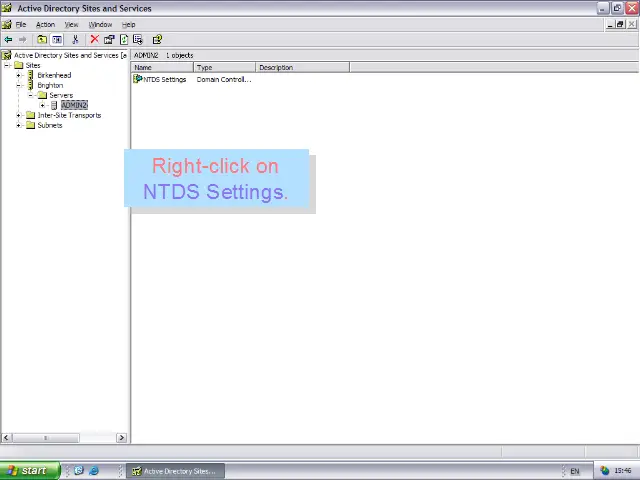Select the Birkenhead tree label
The width and height of the screenshot is (640, 480).
click(54, 75)
